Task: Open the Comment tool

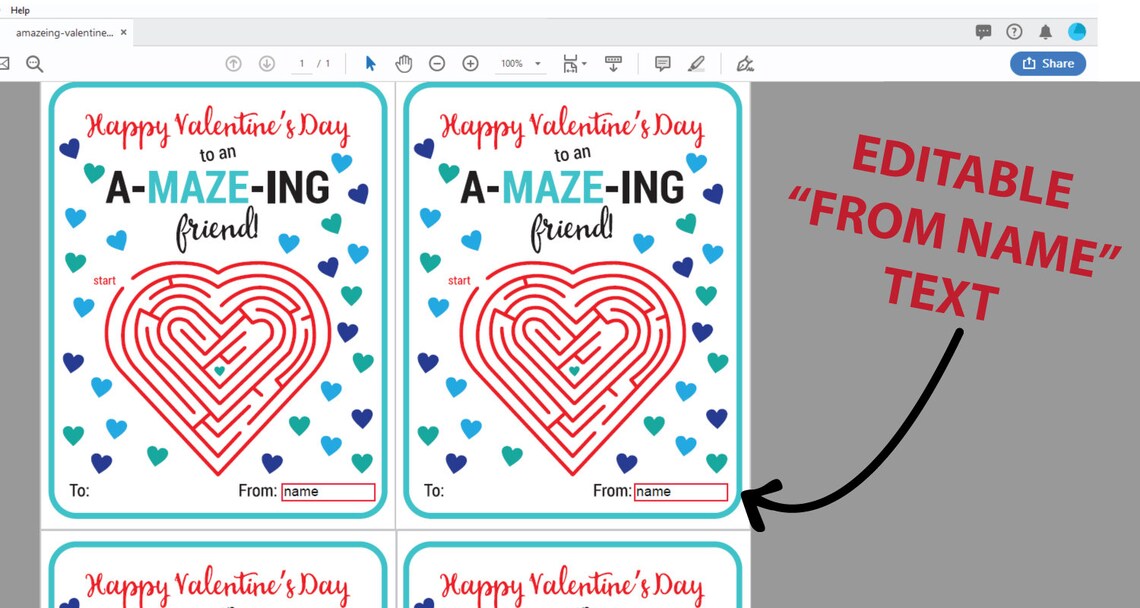Action: [661, 63]
